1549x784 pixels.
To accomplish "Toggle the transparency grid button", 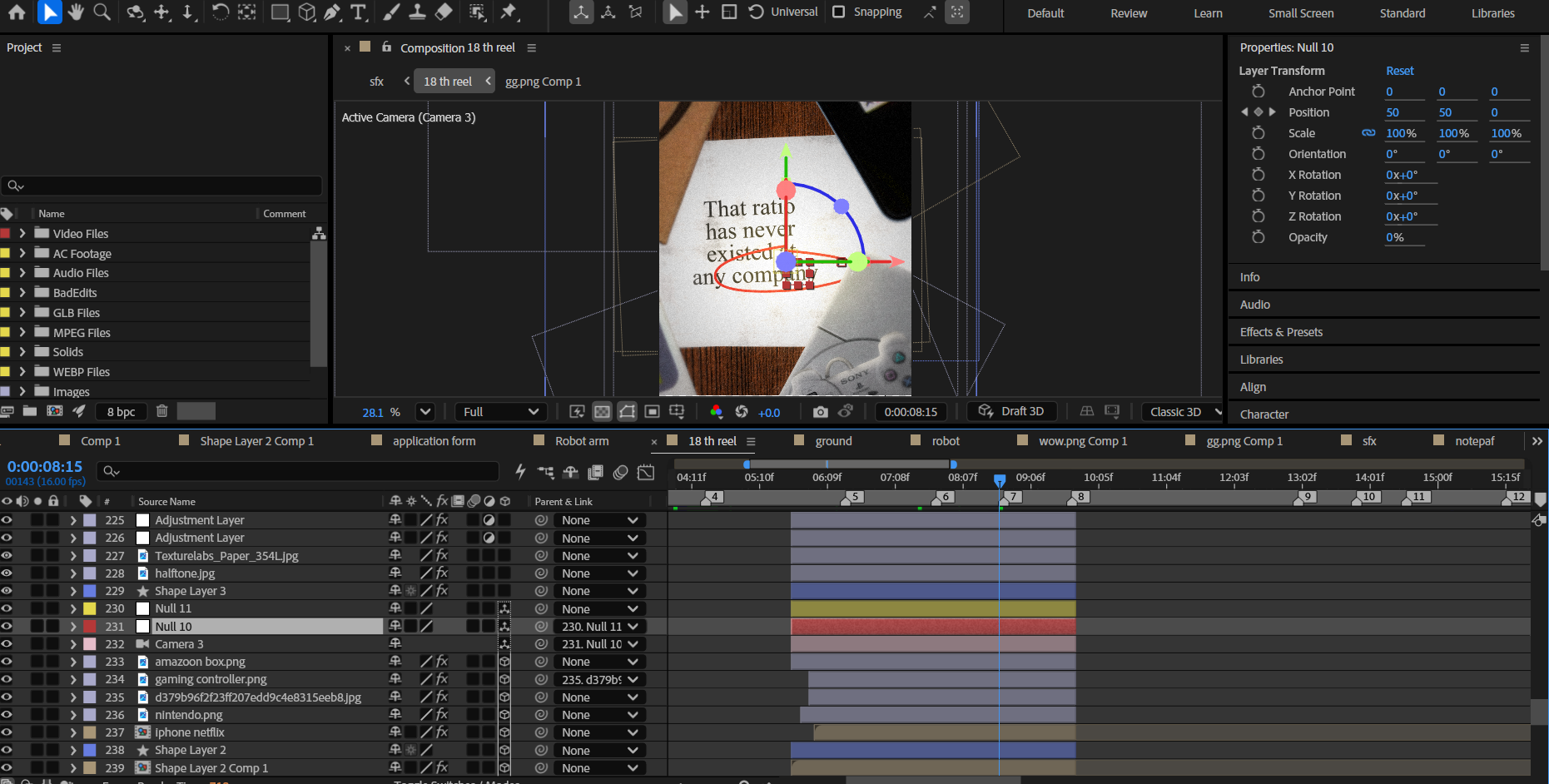I will (x=602, y=412).
